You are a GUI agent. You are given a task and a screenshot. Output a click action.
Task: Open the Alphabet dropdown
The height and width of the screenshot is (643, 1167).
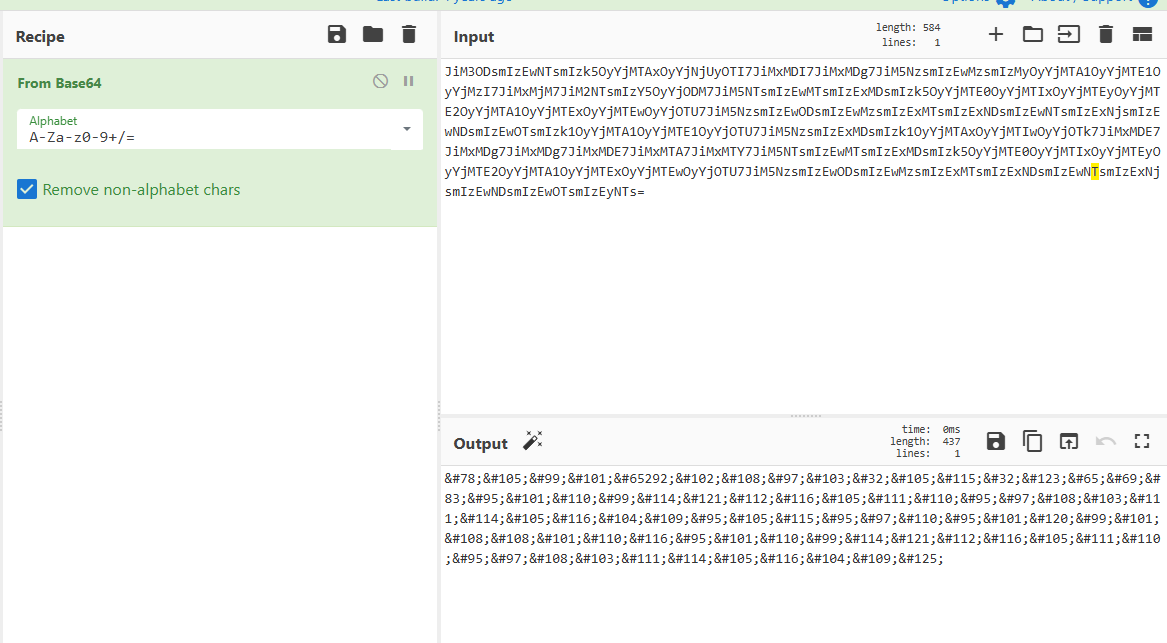click(407, 129)
